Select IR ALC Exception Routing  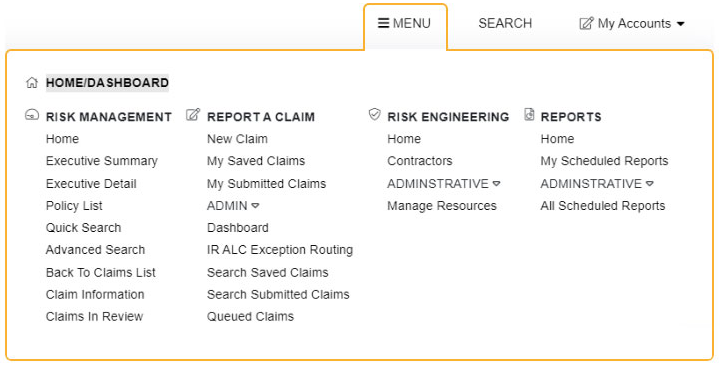point(280,250)
